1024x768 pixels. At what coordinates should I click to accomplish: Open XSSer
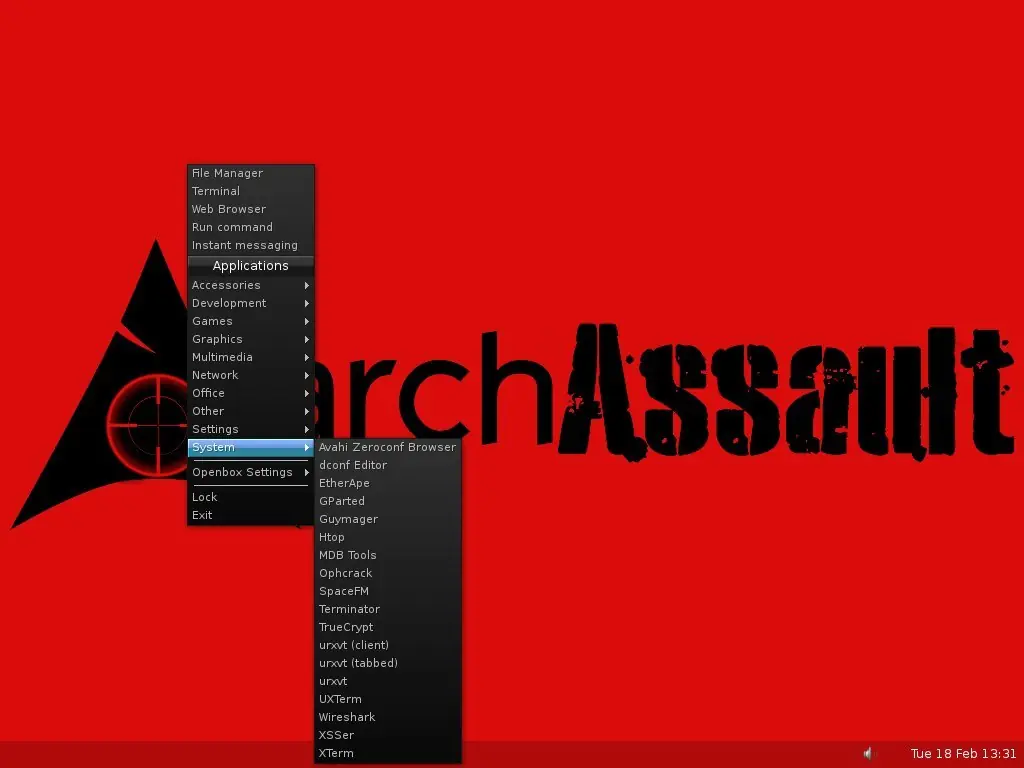tap(388, 735)
